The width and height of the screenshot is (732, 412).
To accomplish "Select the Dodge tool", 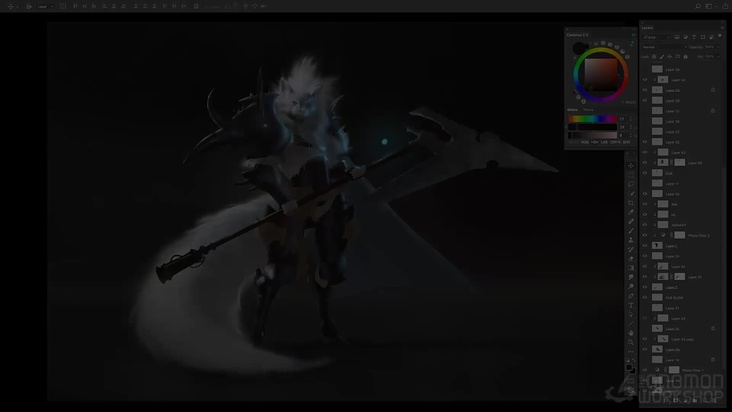I will (x=631, y=287).
